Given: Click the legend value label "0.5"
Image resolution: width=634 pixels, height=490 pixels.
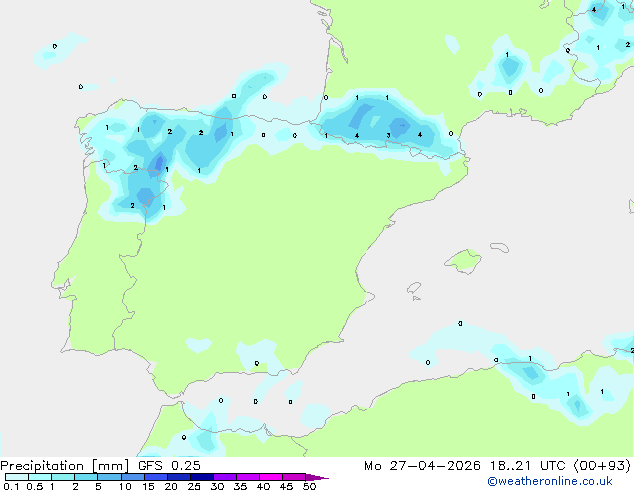Looking at the screenshot, I should 35,486.
